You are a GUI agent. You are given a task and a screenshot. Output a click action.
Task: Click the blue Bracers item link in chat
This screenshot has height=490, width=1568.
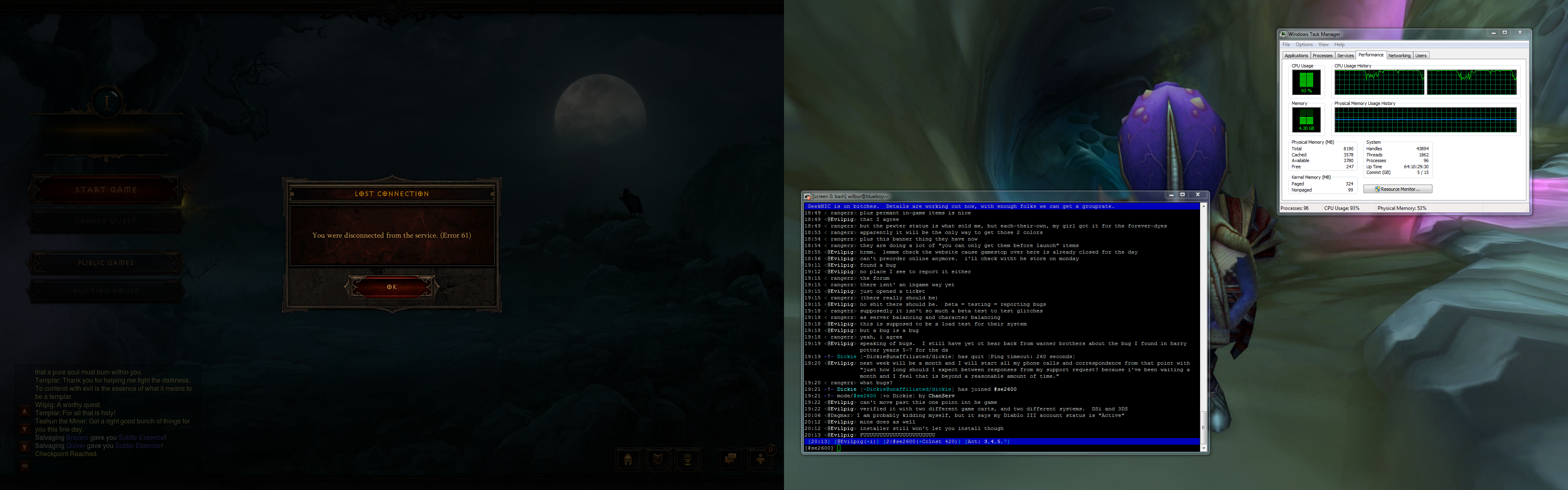pyautogui.click(x=77, y=438)
